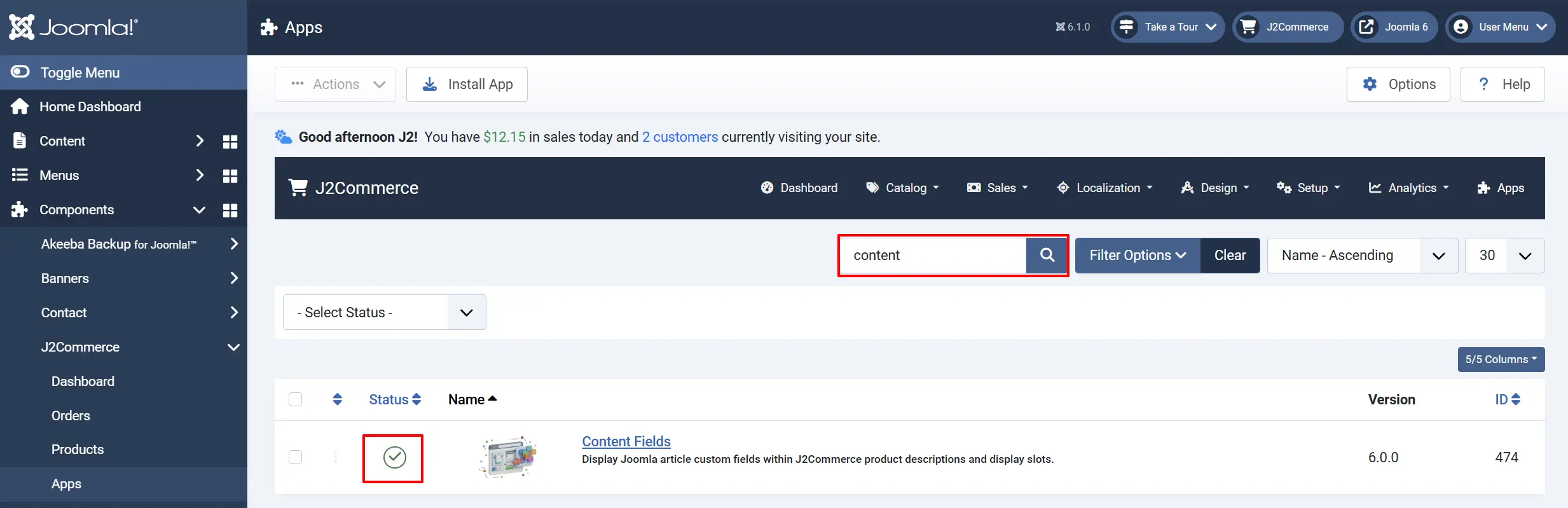Toggle Content Fields enabled status checkmark

pos(395,457)
